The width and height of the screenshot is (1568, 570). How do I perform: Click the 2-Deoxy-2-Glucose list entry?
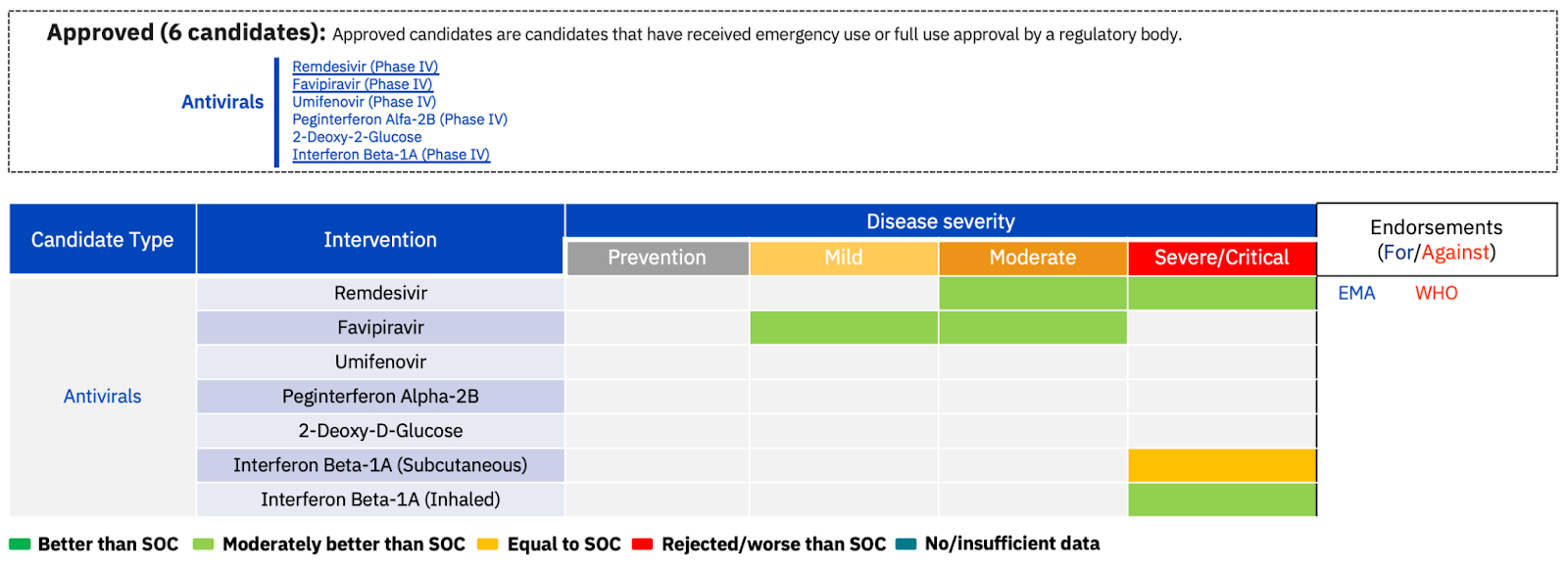[357, 137]
